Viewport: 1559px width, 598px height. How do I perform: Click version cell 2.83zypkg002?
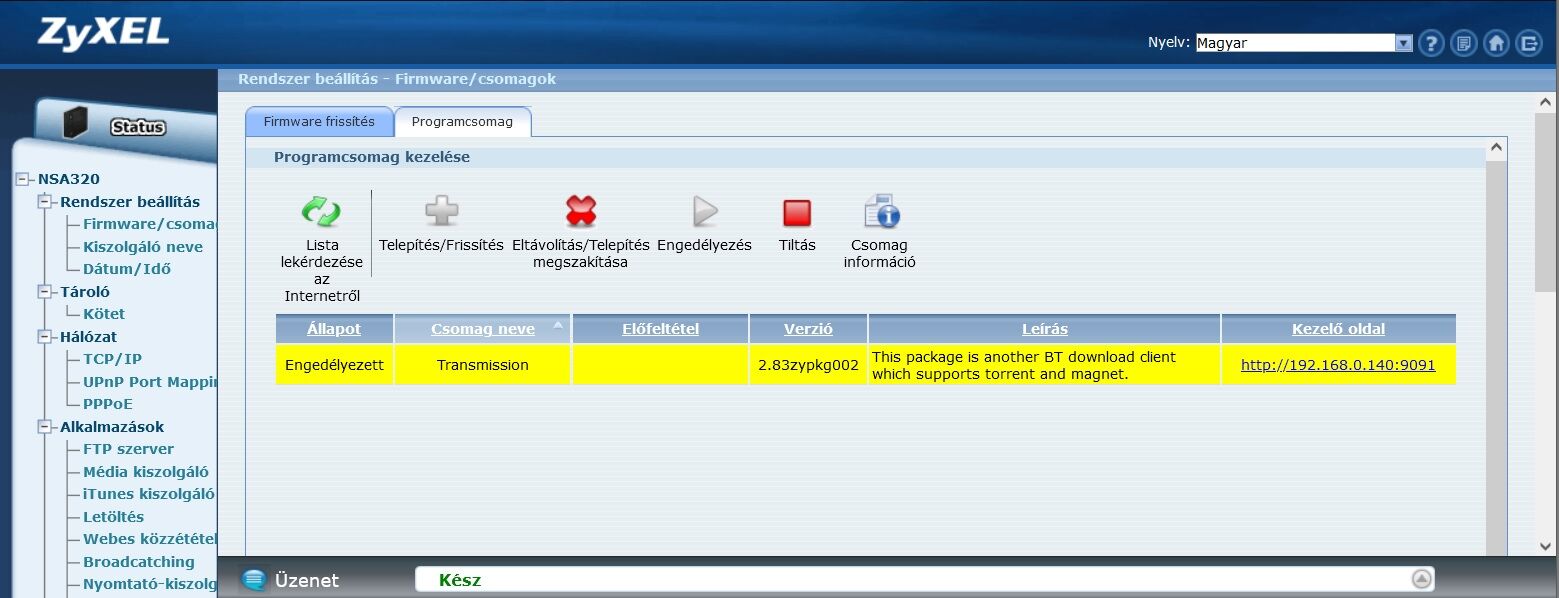[x=808, y=365]
